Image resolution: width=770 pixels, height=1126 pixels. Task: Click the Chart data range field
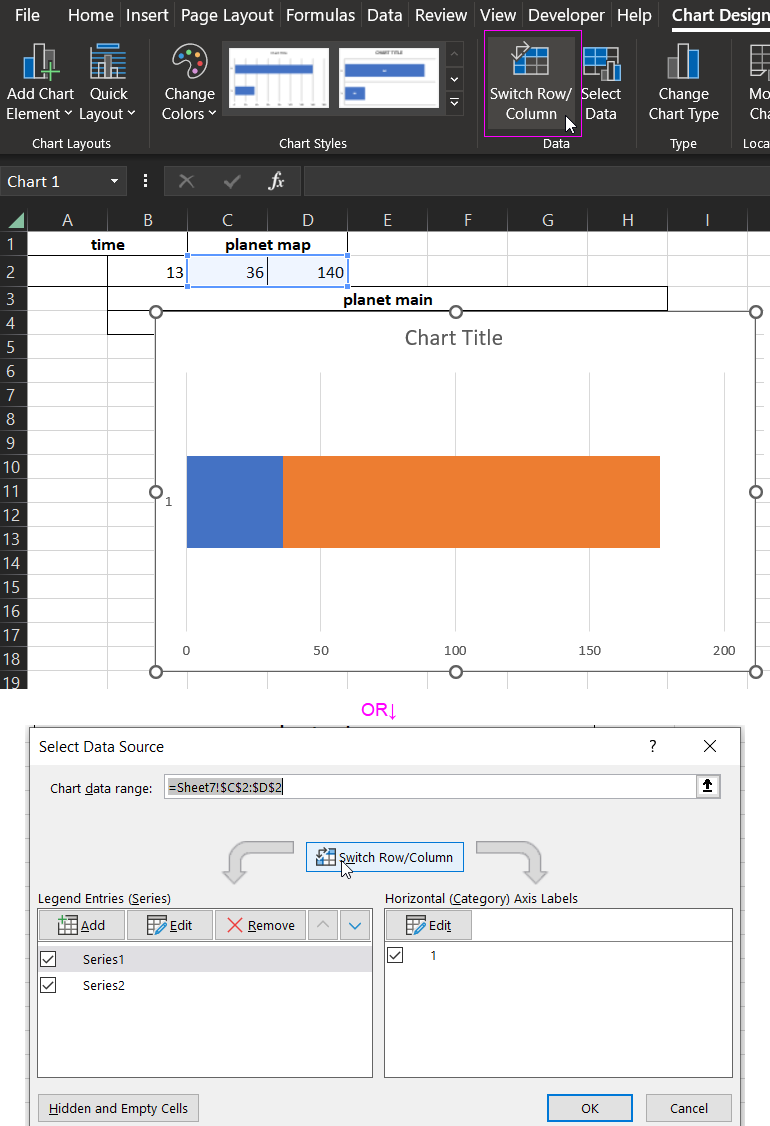pyautogui.click(x=428, y=787)
